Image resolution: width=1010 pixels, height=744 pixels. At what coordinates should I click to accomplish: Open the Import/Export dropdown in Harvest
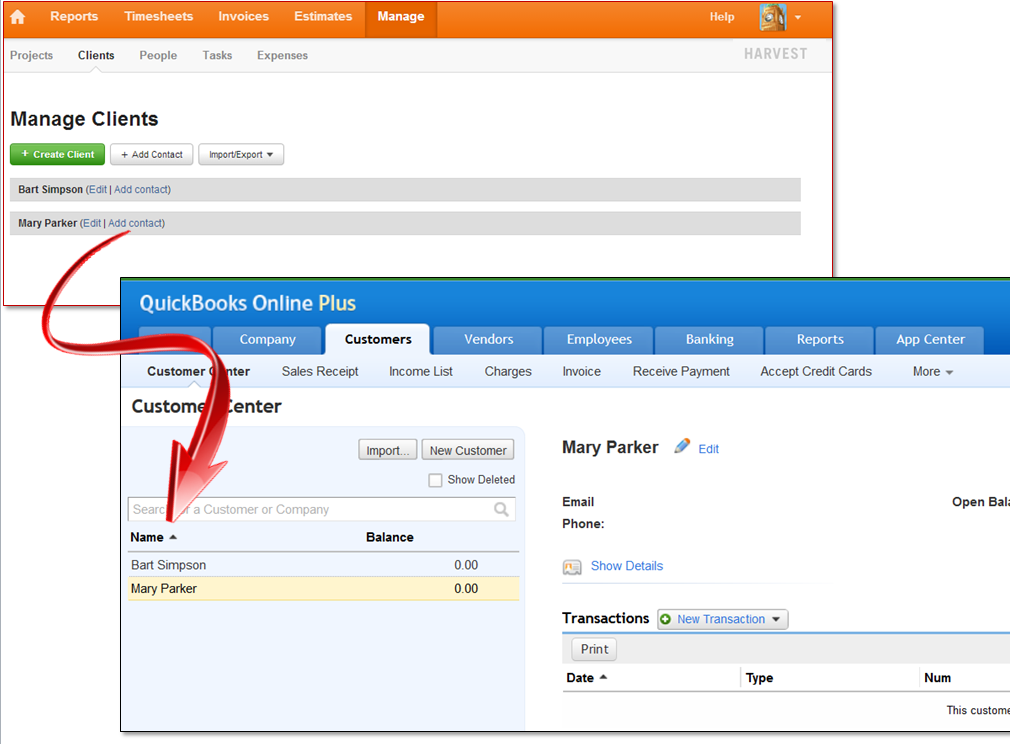(241, 155)
